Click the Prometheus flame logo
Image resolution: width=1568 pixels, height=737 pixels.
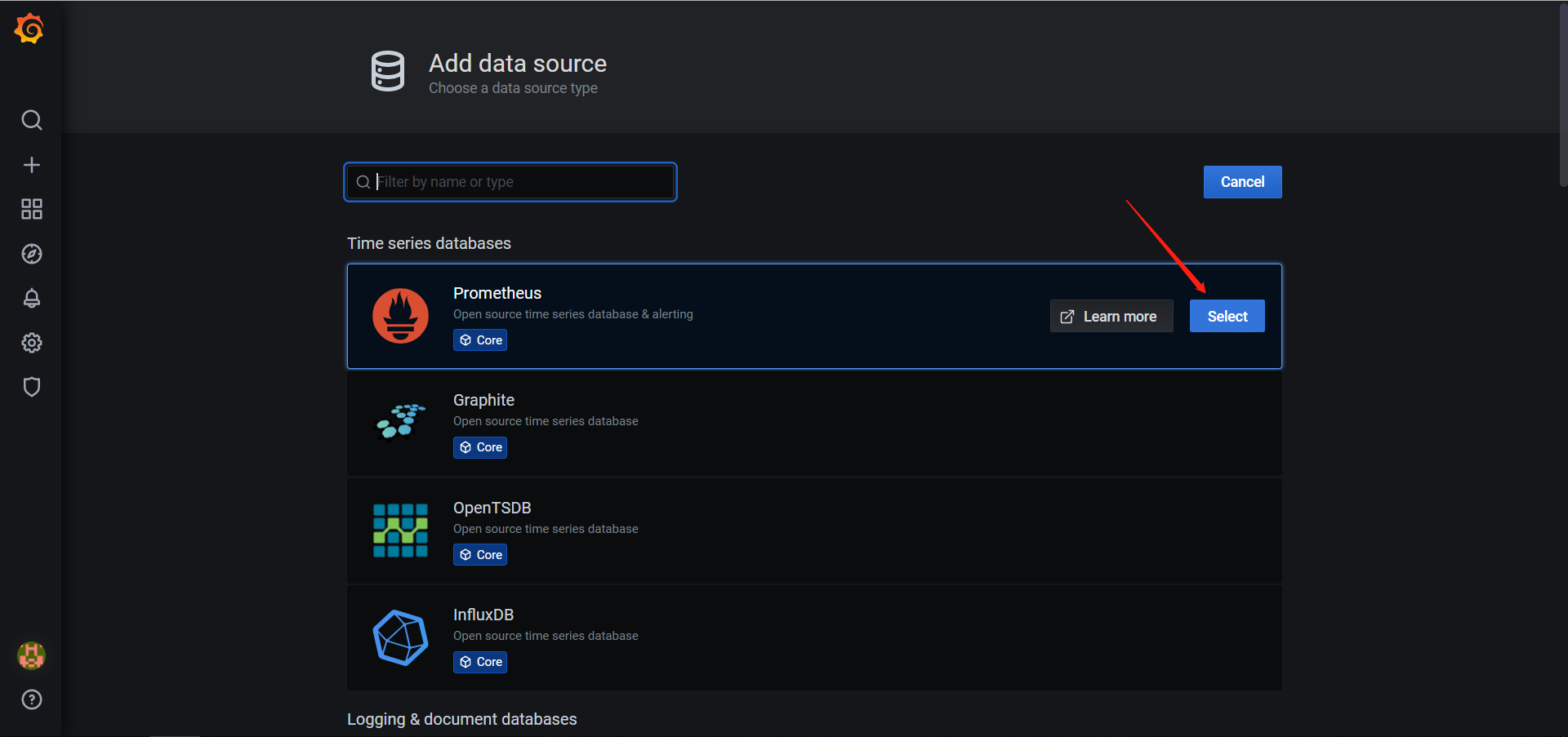[400, 316]
